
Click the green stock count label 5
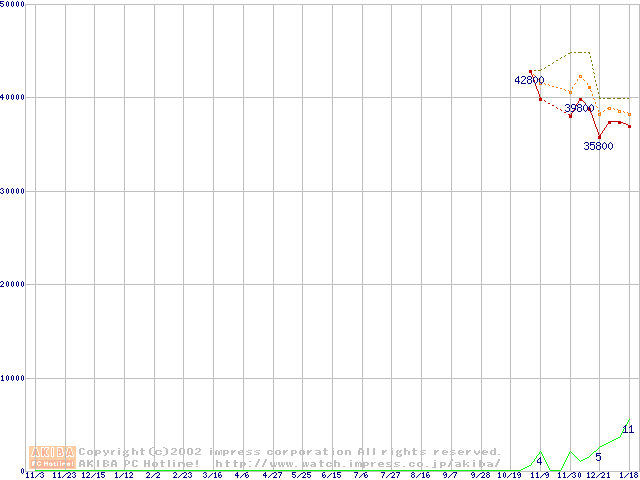click(x=598, y=457)
